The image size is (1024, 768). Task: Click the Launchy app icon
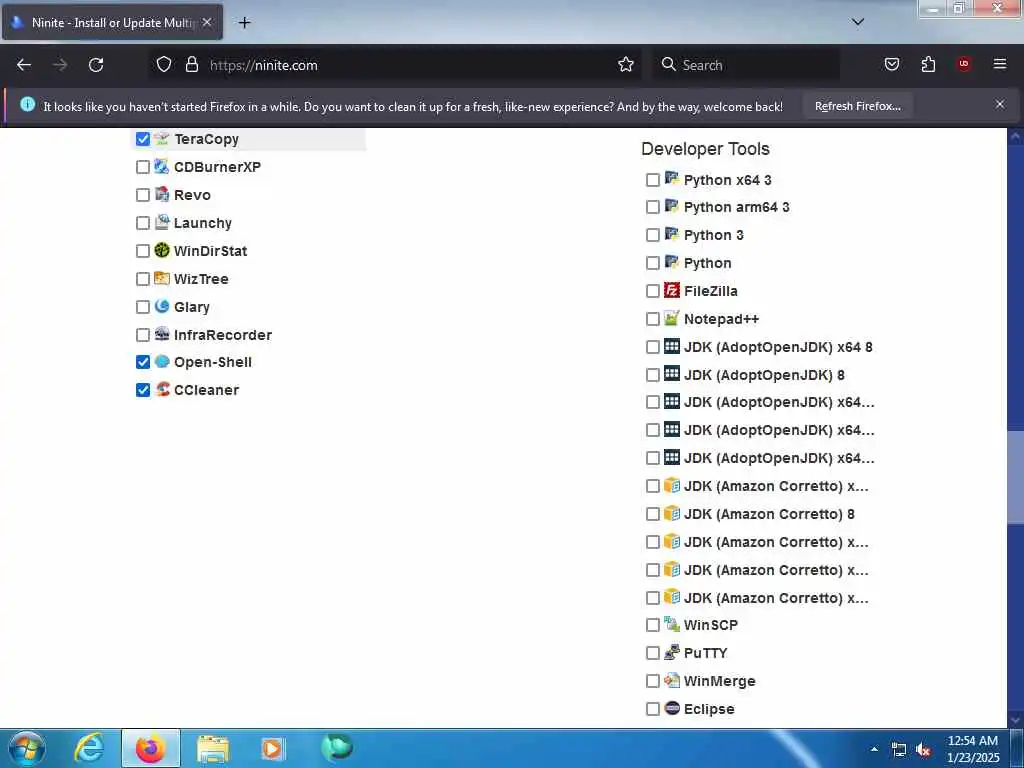click(162, 223)
